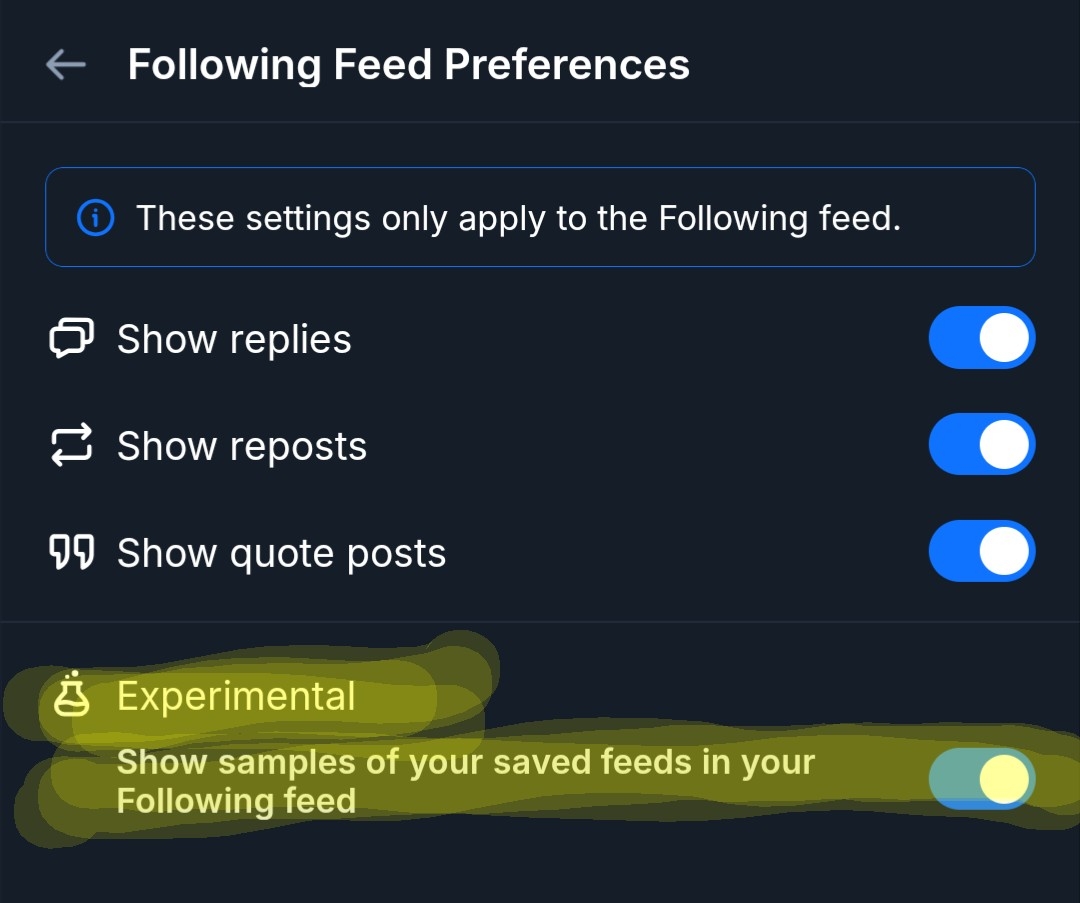Tap the "Show quote posts" label
Viewport: 1080px width, 903px height.
click(281, 553)
